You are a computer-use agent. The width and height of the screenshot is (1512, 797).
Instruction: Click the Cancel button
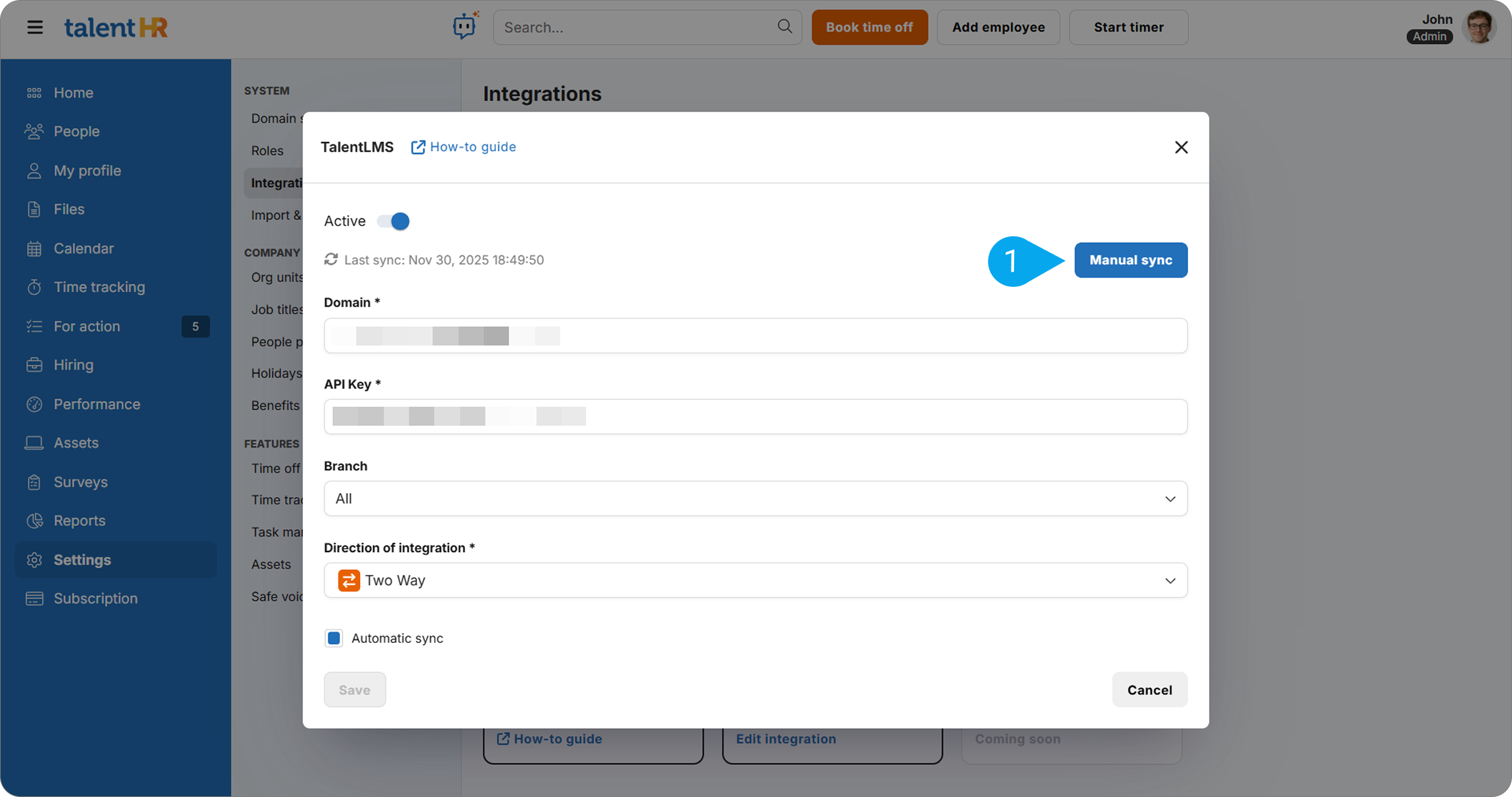pos(1149,690)
